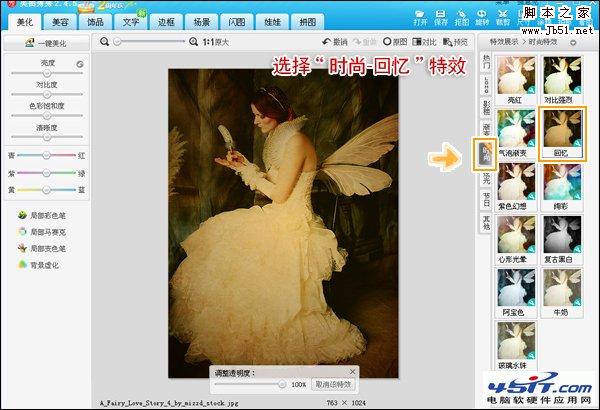Click the 青–红 cyan-red color balance slider
600x410 pixels.
46,155
